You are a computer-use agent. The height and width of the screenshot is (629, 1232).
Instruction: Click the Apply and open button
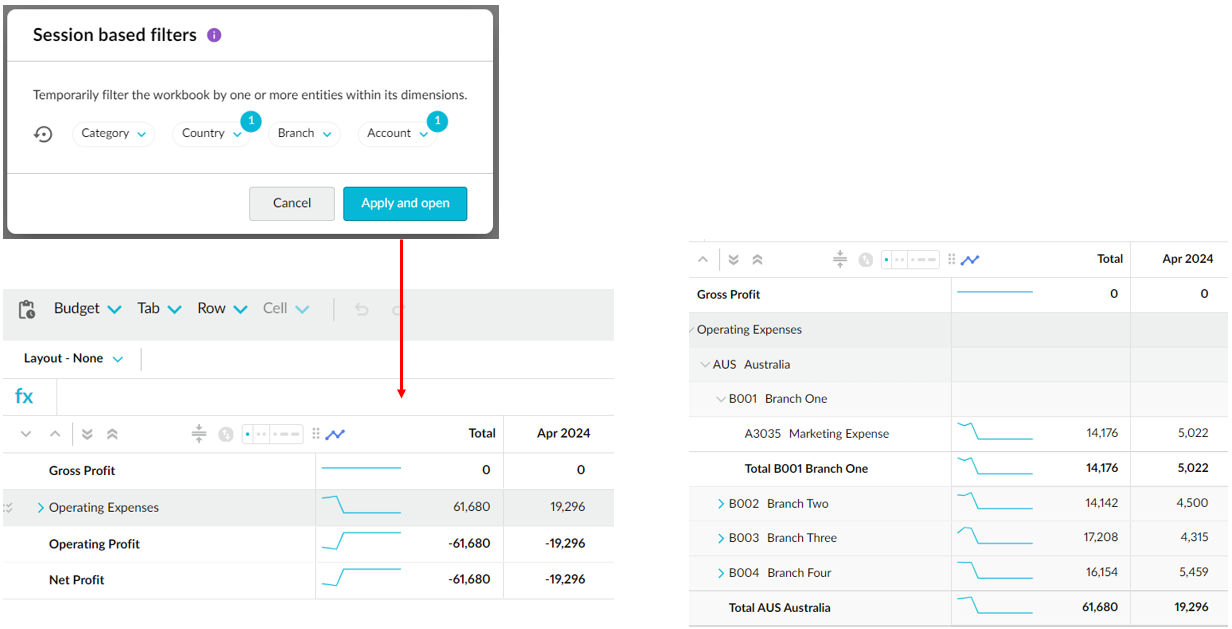pos(404,203)
